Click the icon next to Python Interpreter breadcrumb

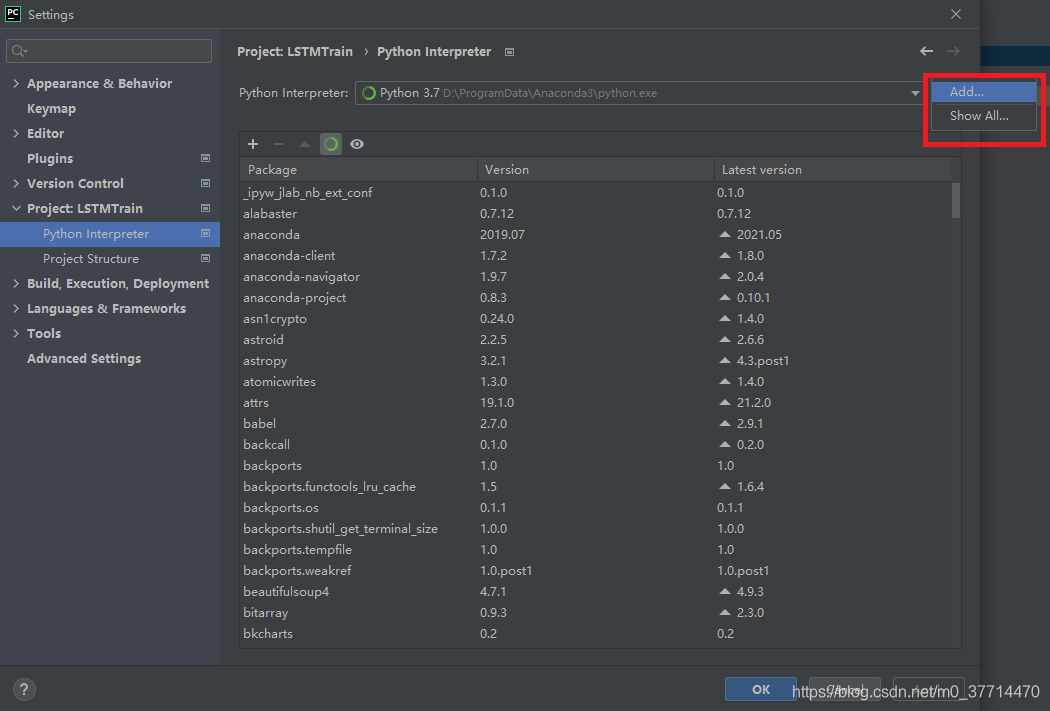coord(509,52)
